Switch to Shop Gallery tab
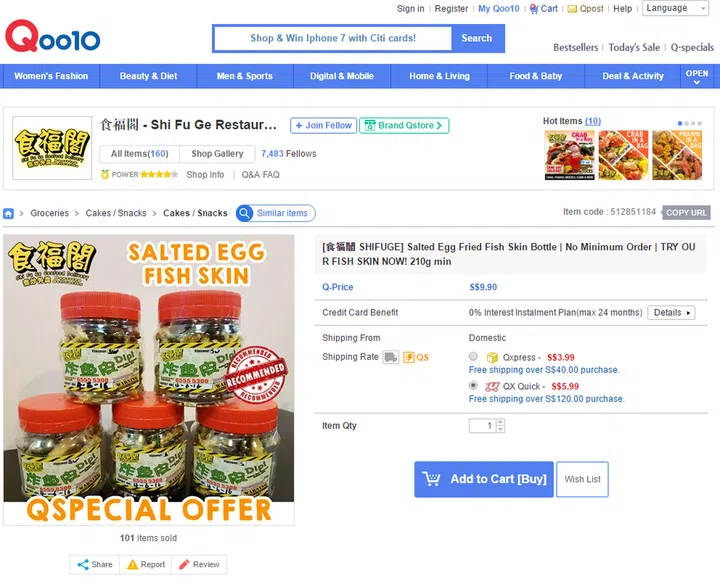 coord(217,154)
